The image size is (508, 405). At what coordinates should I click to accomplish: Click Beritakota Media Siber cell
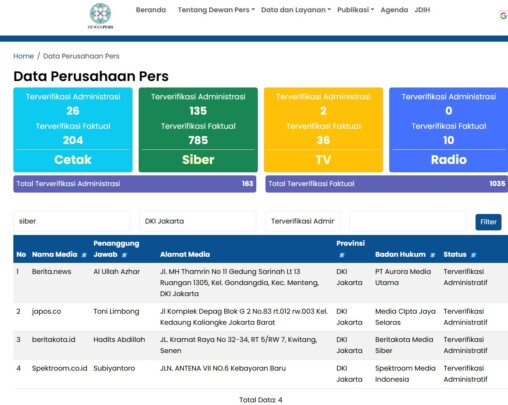(404, 345)
